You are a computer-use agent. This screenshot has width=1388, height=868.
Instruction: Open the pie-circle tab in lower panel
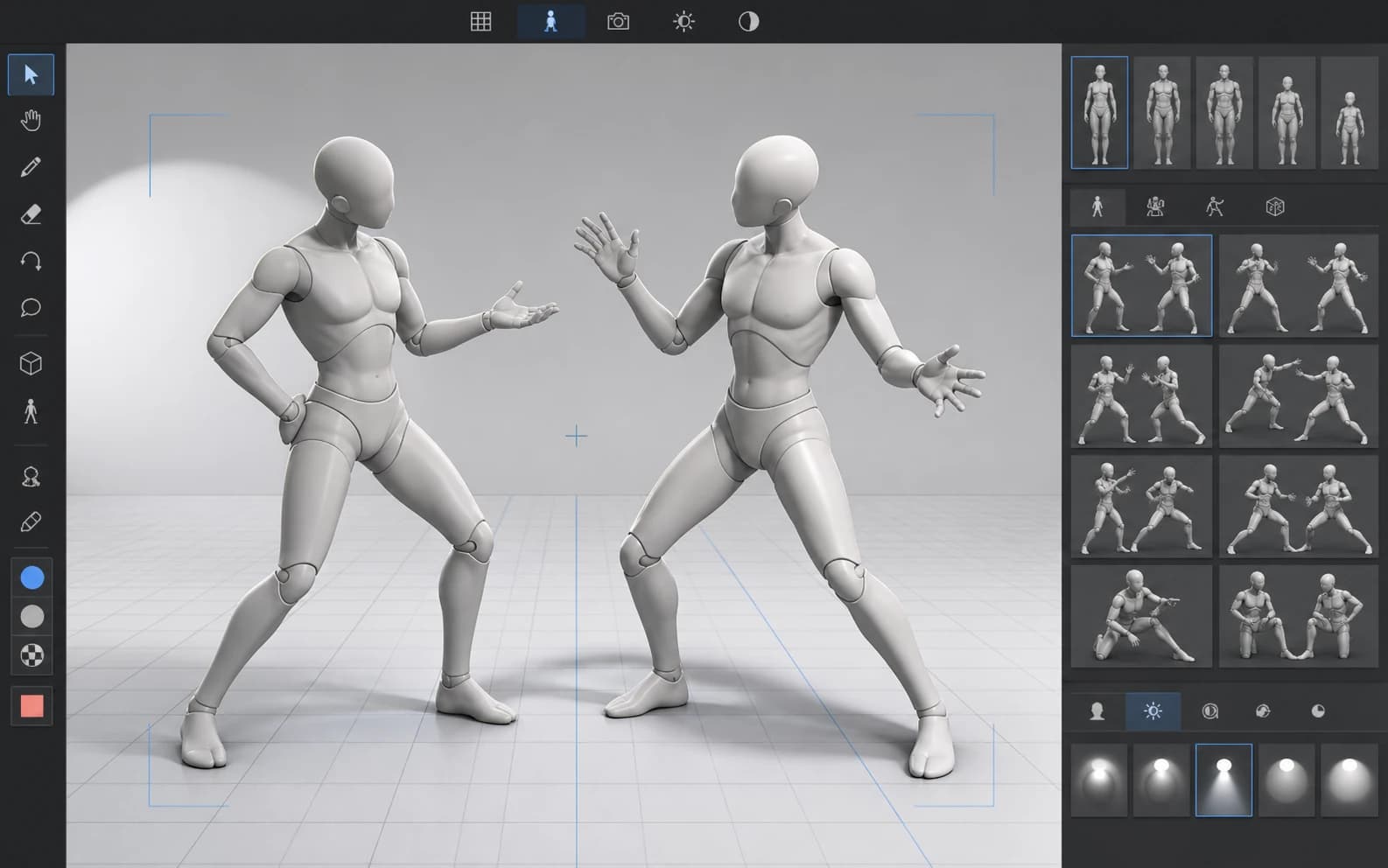[x=1318, y=711]
